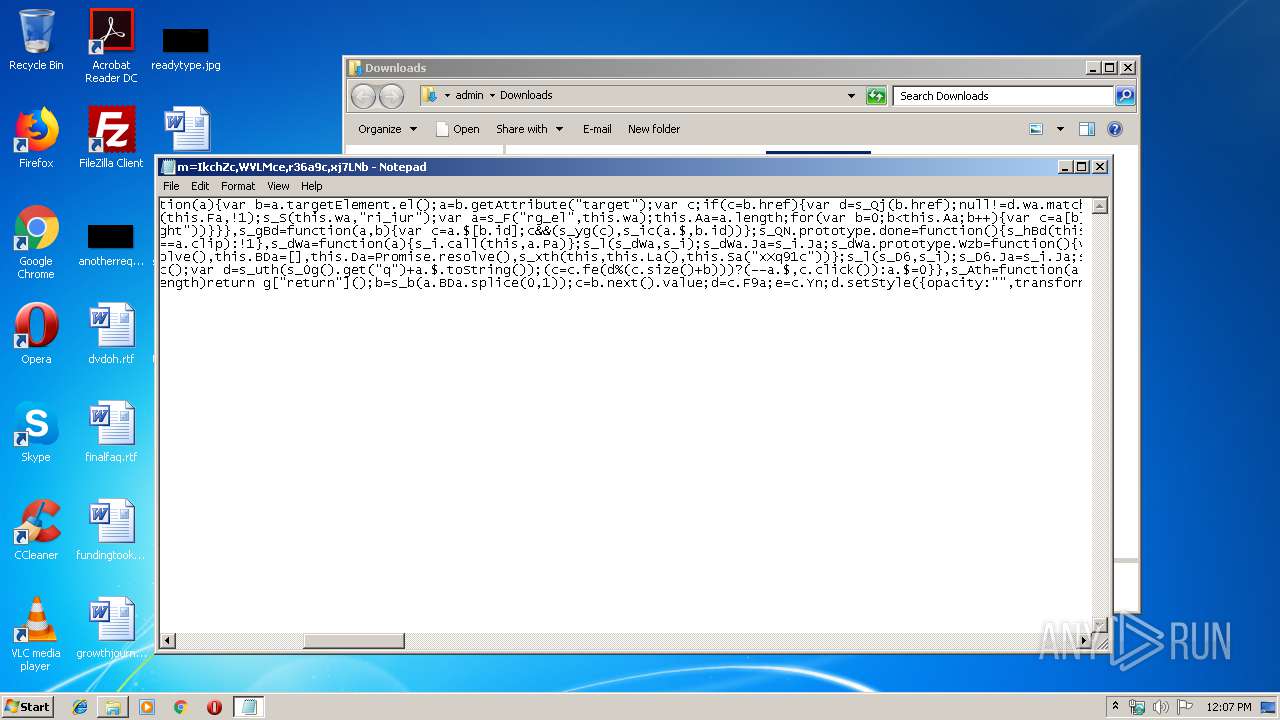The image size is (1280, 720).
Task: Open finalfaq.rtf document icon
Action: pyautogui.click(x=111, y=432)
